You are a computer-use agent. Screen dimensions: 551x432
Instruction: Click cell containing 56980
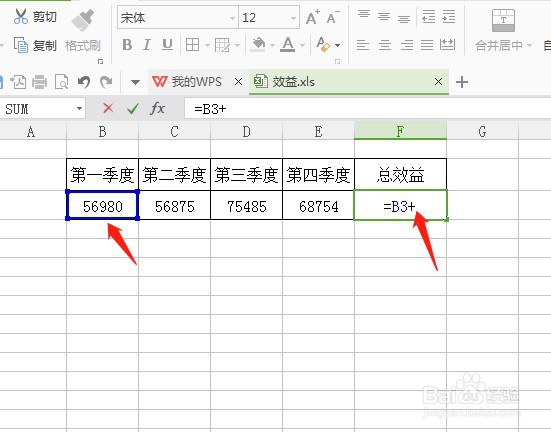tap(103, 206)
